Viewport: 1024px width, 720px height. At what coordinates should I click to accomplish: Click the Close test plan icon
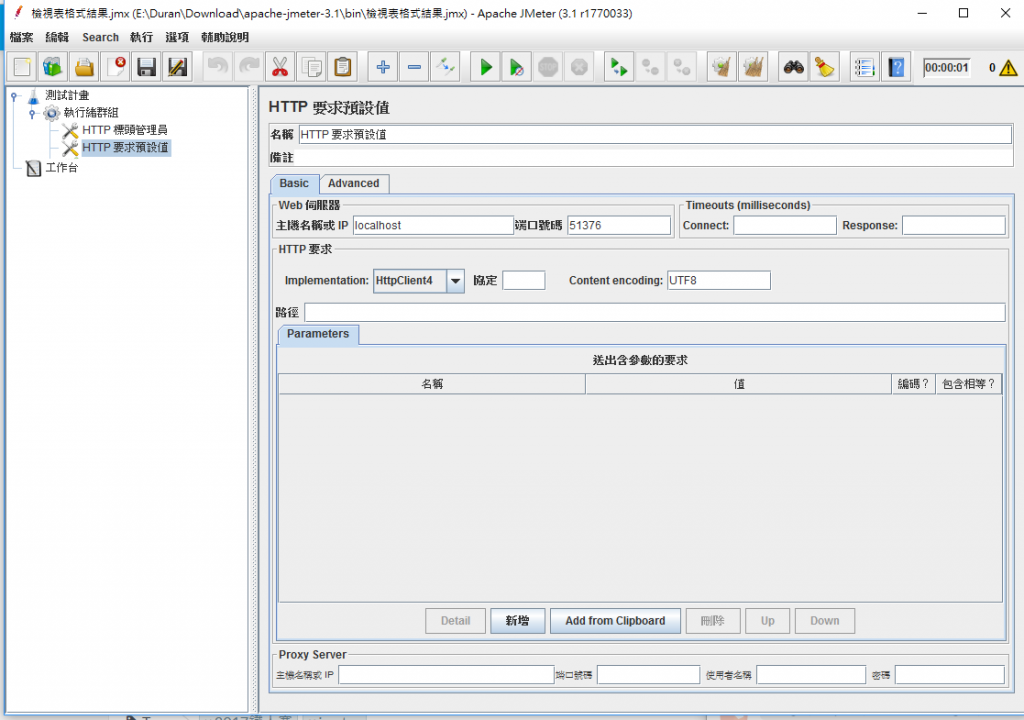116,67
